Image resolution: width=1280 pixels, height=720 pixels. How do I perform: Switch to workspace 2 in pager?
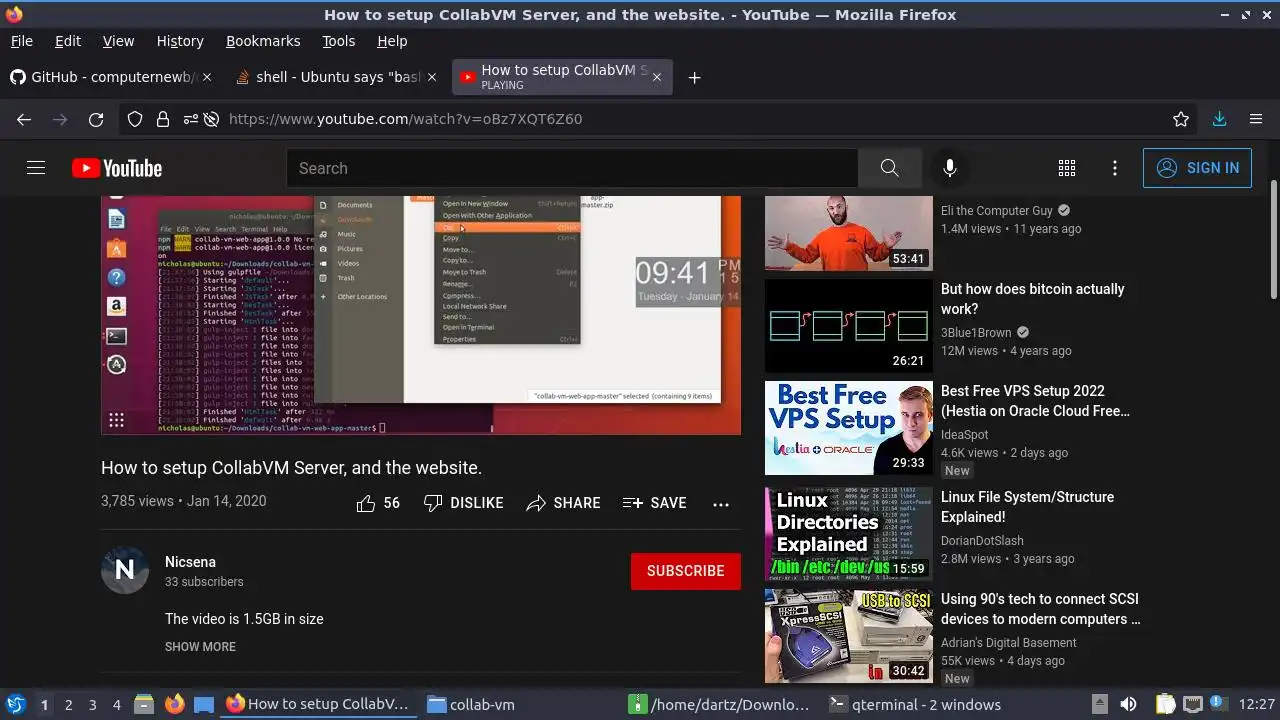68,705
